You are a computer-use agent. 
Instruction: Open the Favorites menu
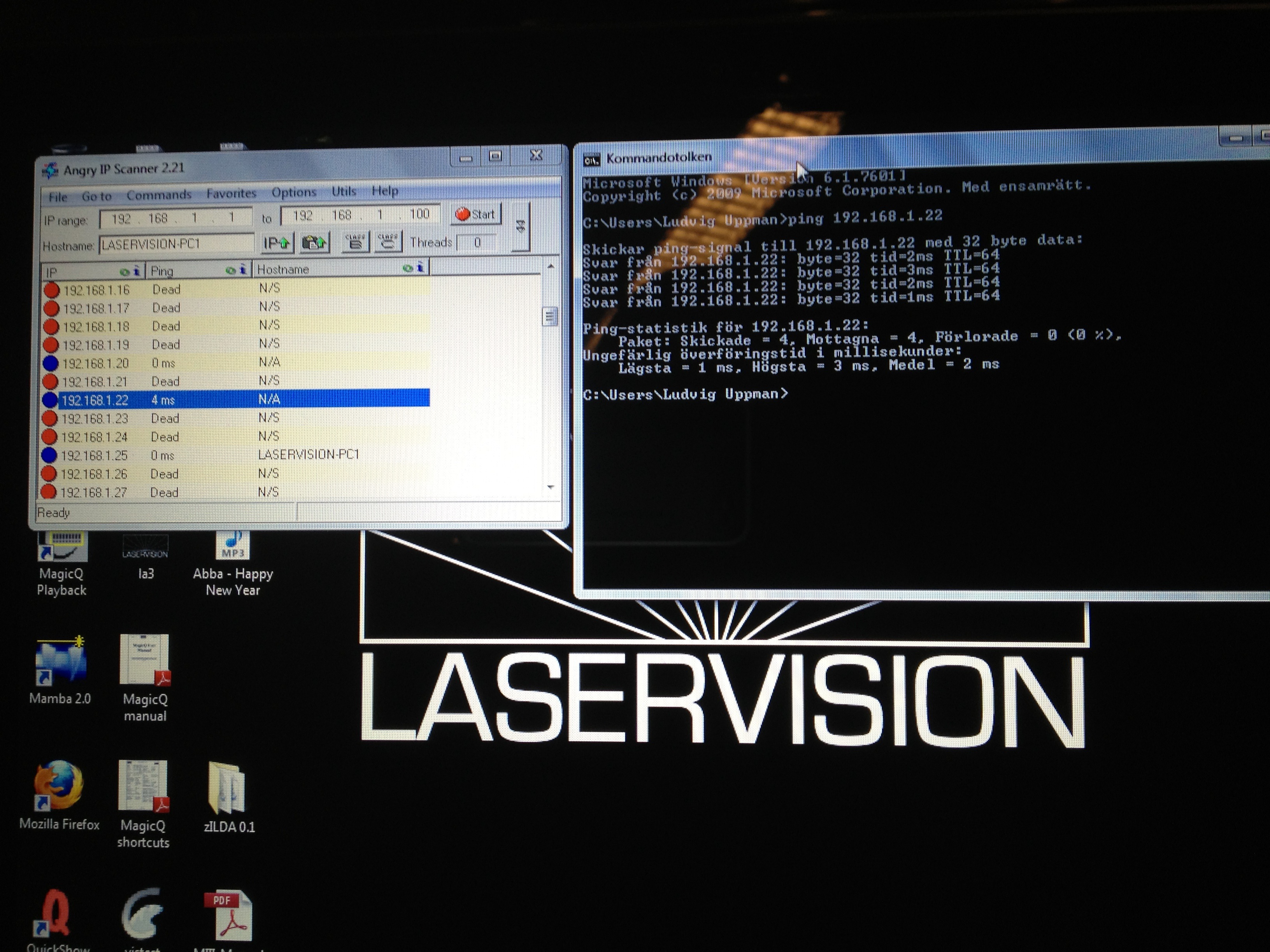click(x=232, y=193)
